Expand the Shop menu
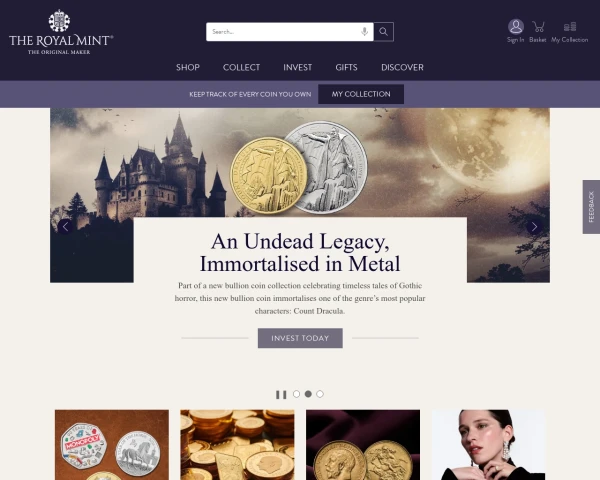 coord(188,67)
